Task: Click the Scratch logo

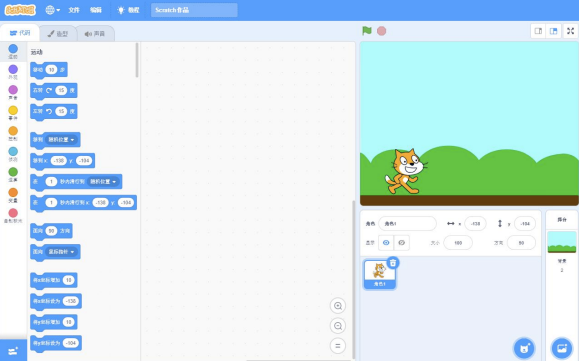Action: click(20, 10)
